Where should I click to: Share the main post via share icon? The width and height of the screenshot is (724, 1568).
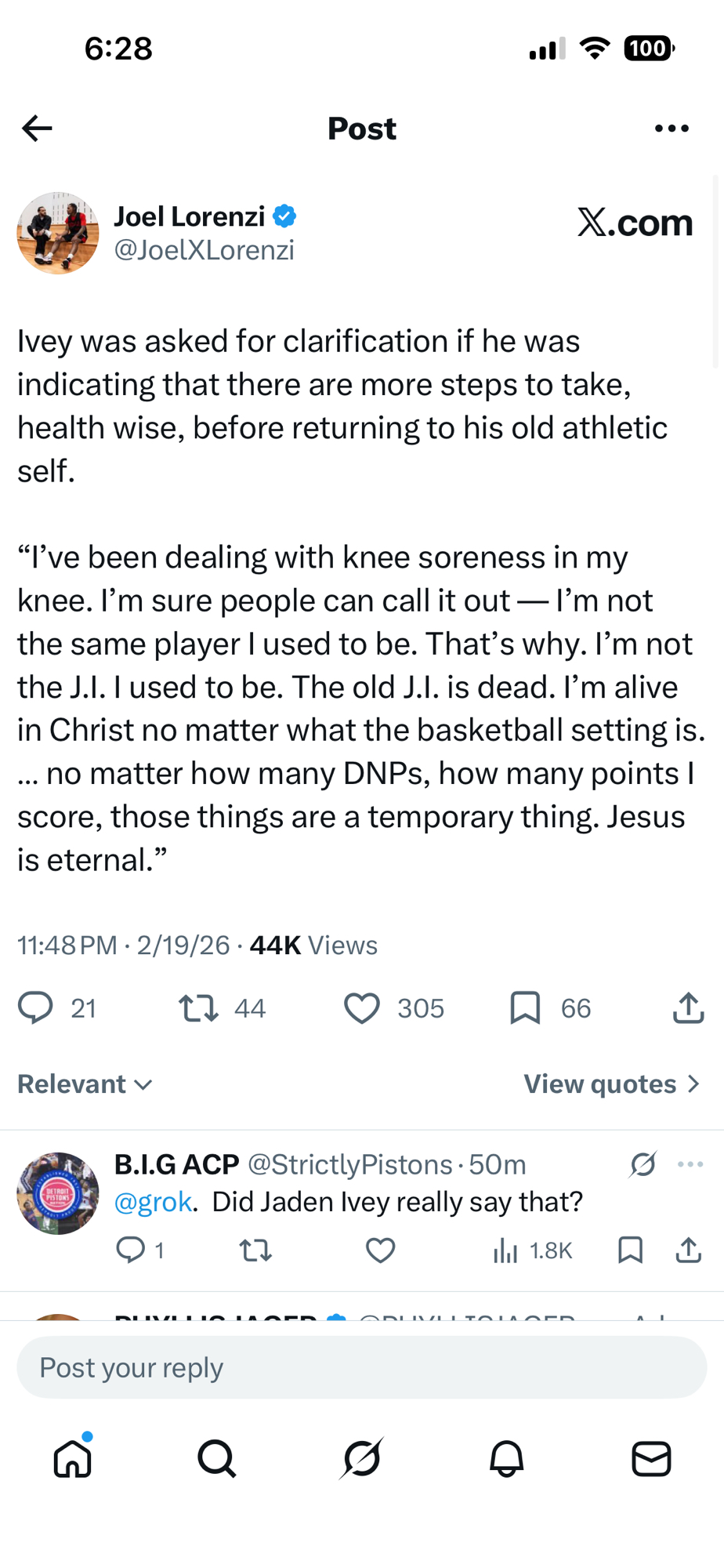688,1007
